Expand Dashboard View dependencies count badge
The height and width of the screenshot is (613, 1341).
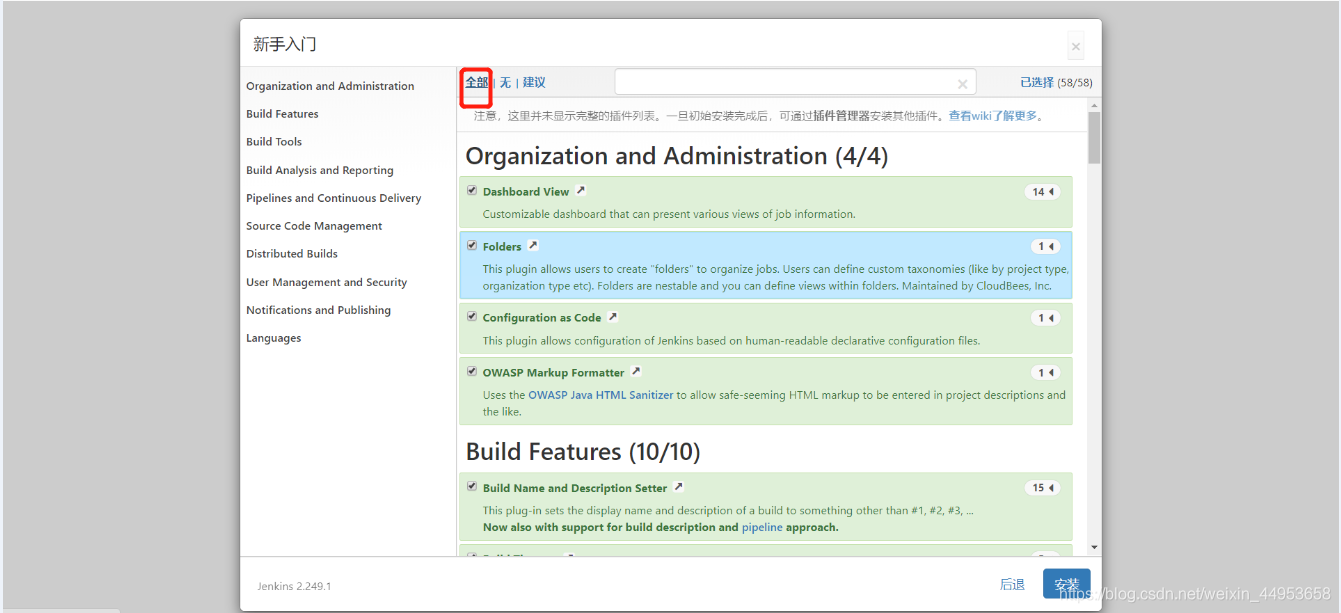(x=1043, y=192)
